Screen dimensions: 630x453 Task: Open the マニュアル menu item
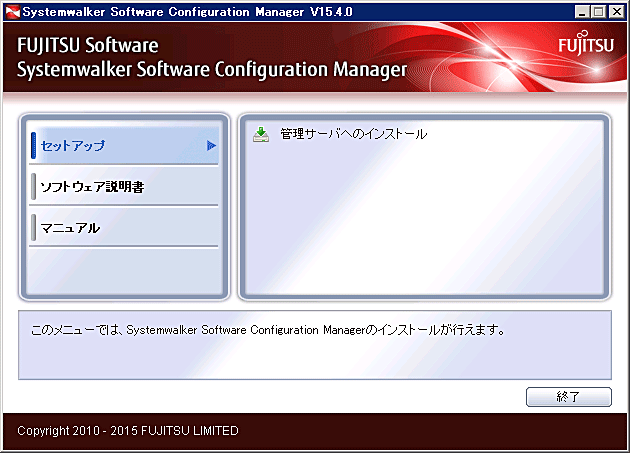click(124, 228)
